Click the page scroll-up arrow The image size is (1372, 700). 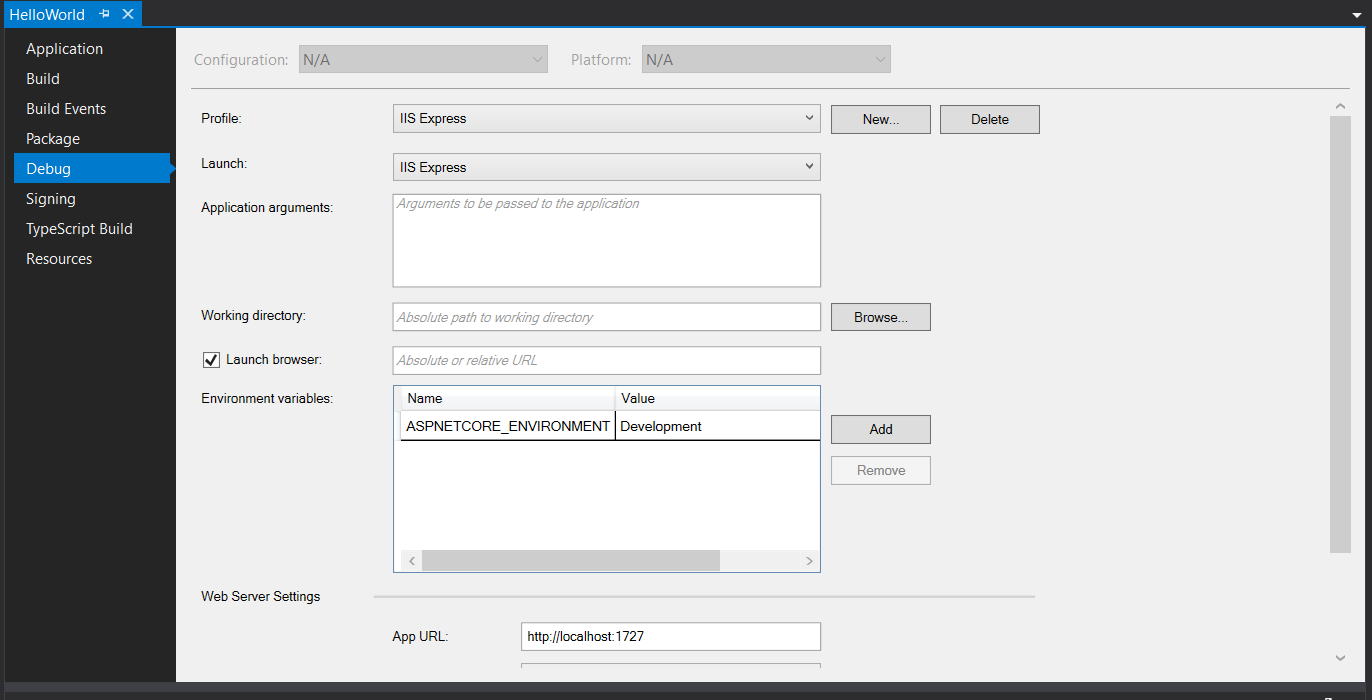click(x=1340, y=106)
